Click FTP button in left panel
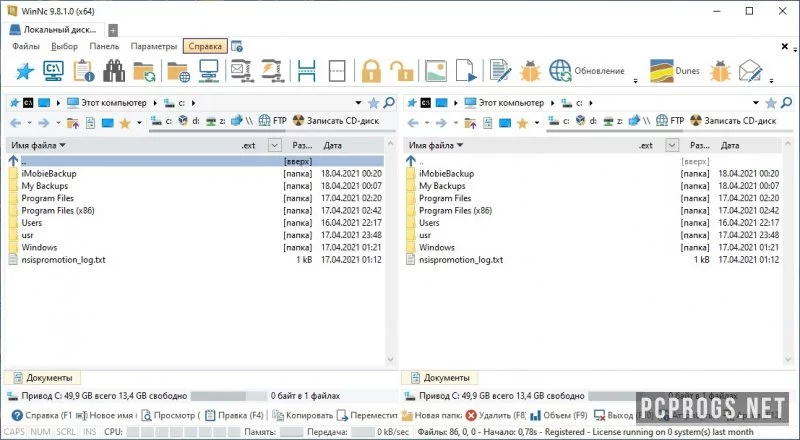800x440 pixels. pos(273,121)
